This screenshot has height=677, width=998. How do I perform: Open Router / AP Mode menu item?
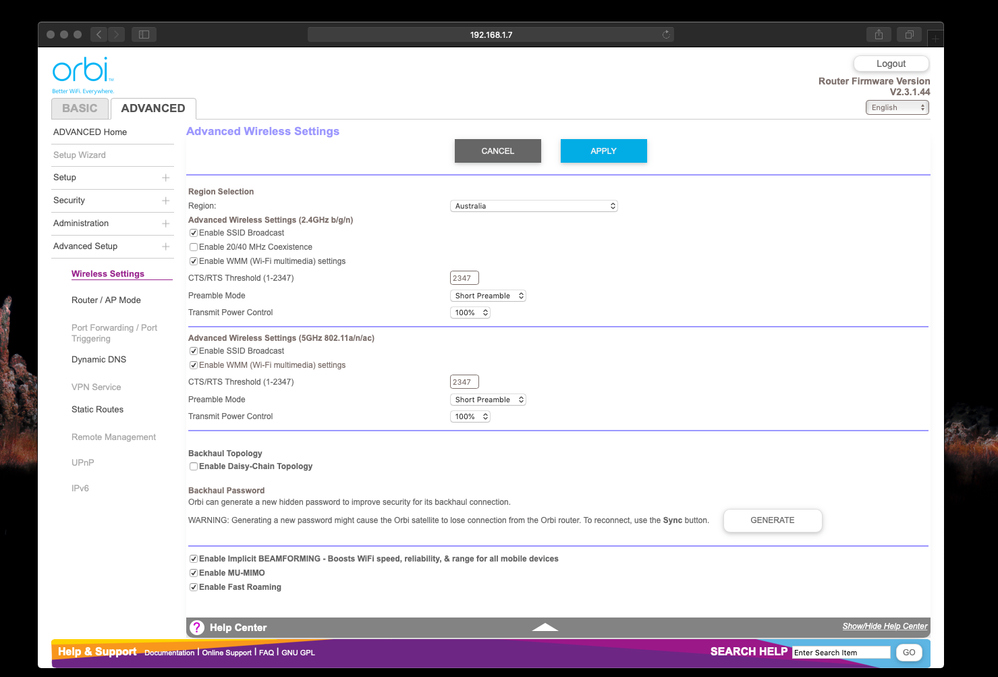click(x=106, y=300)
